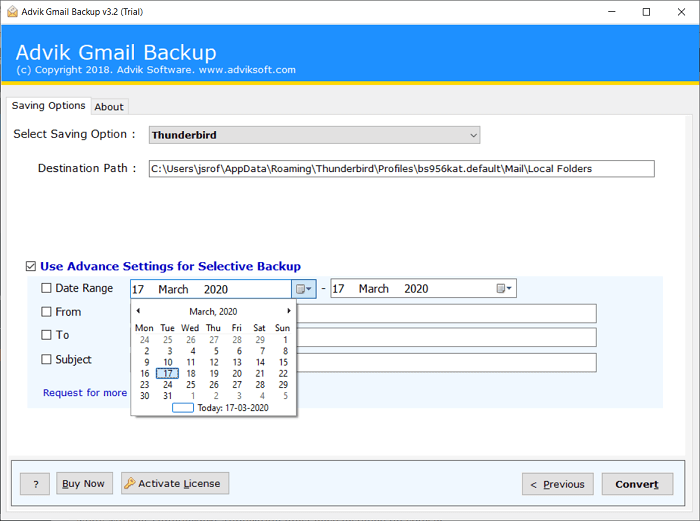This screenshot has height=521, width=700.
Task: Choose March 14 in the calendar
Action: (260, 363)
